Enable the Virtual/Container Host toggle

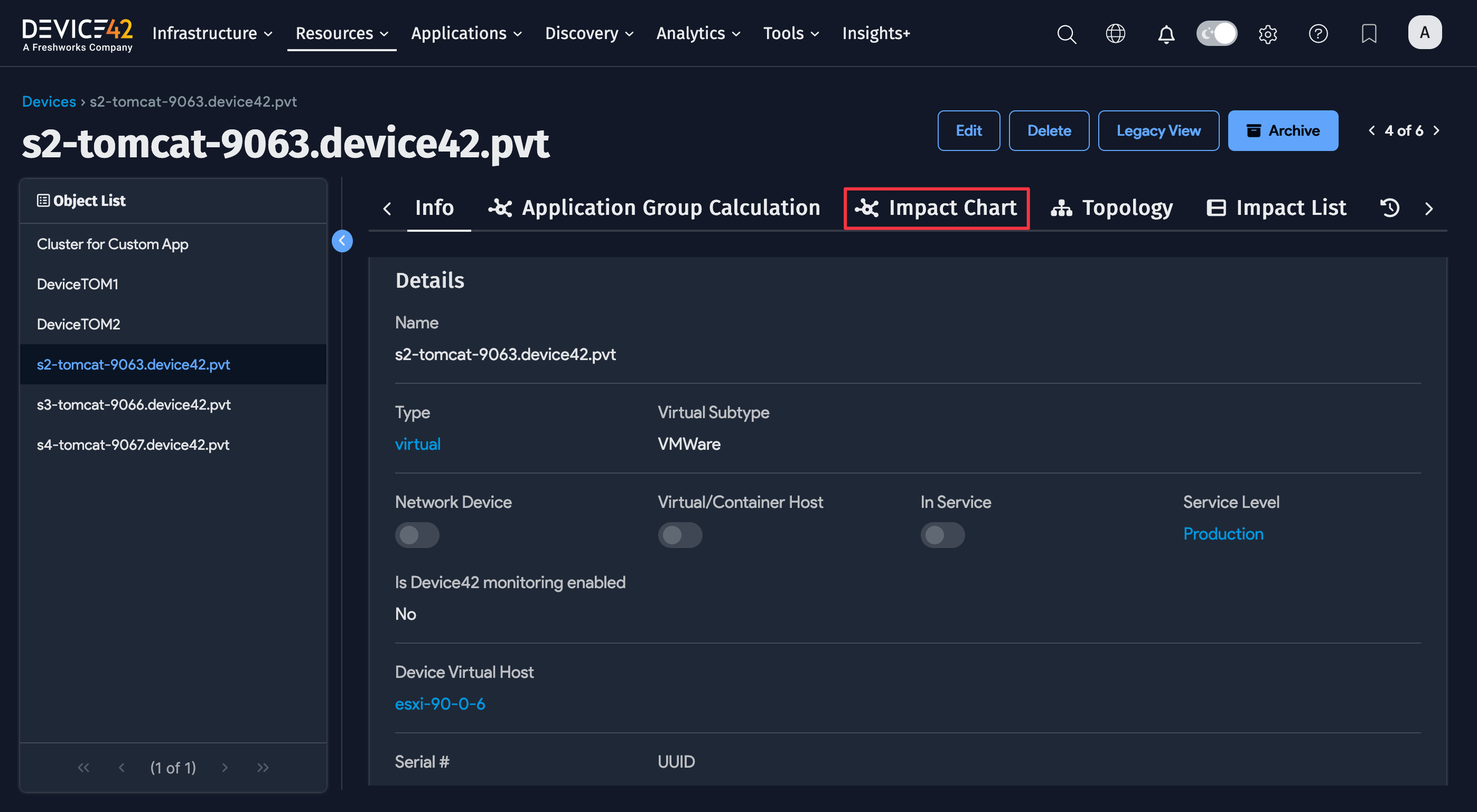(680, 535)
